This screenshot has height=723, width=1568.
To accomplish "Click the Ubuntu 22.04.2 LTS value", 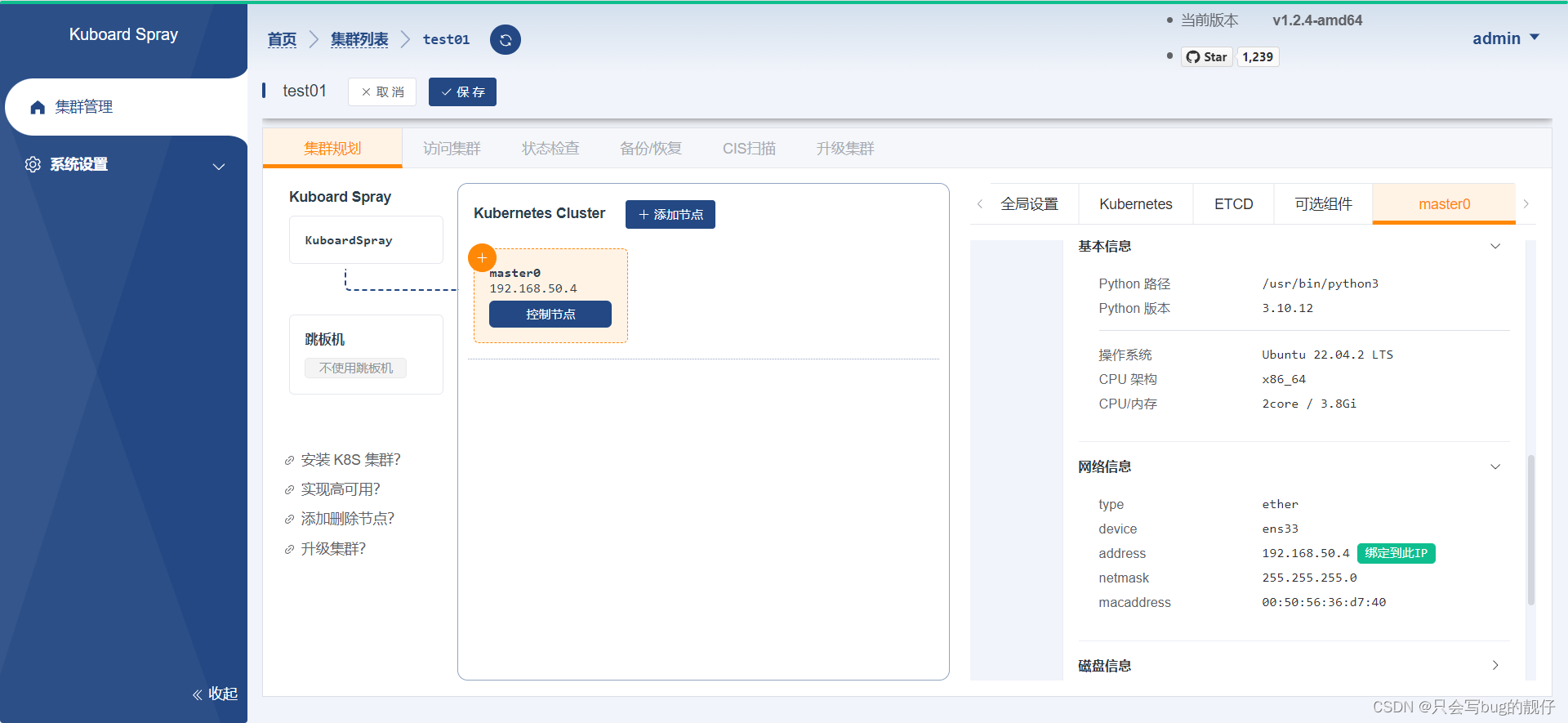I will [x=1327, y=355].
